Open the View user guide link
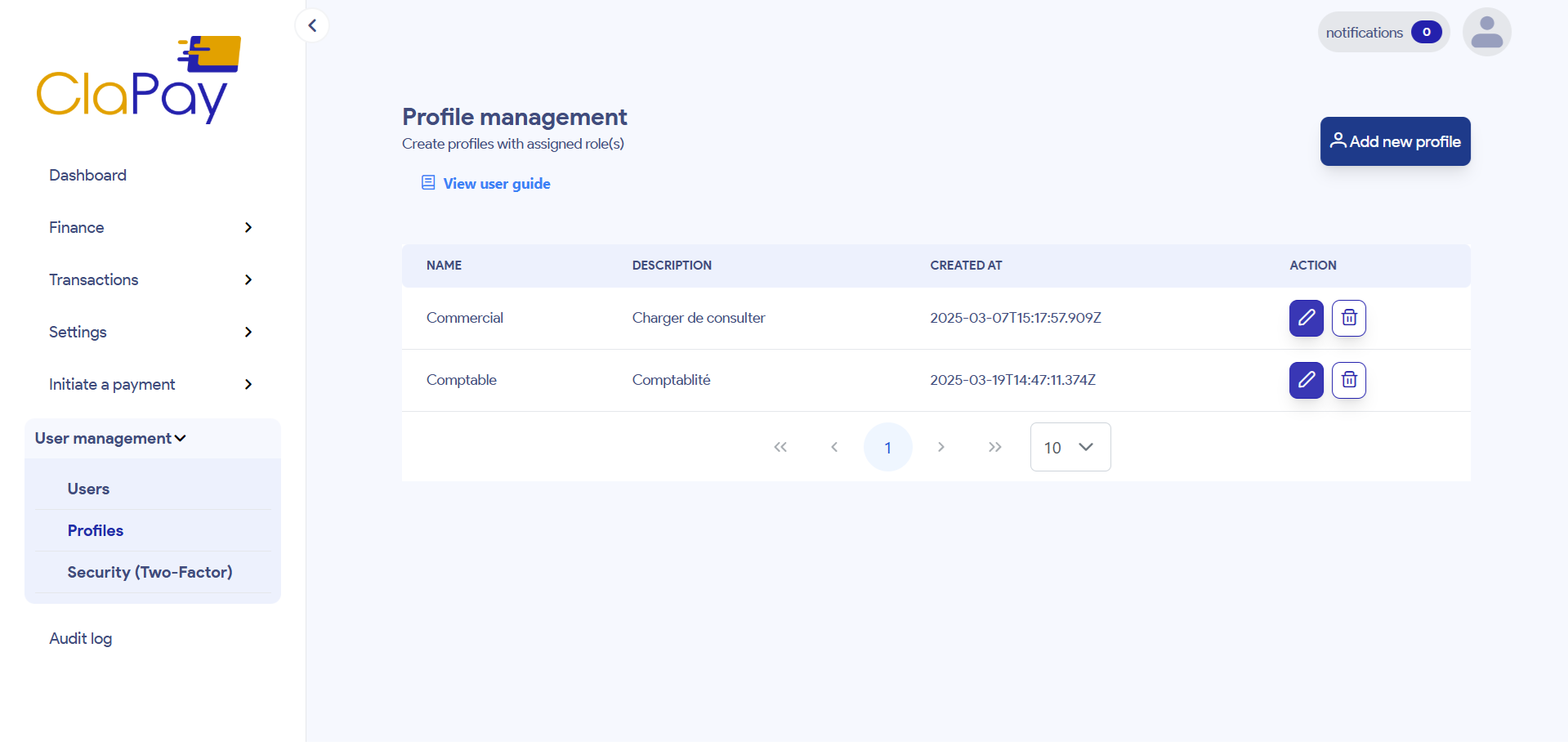 [x=496, y=184]
